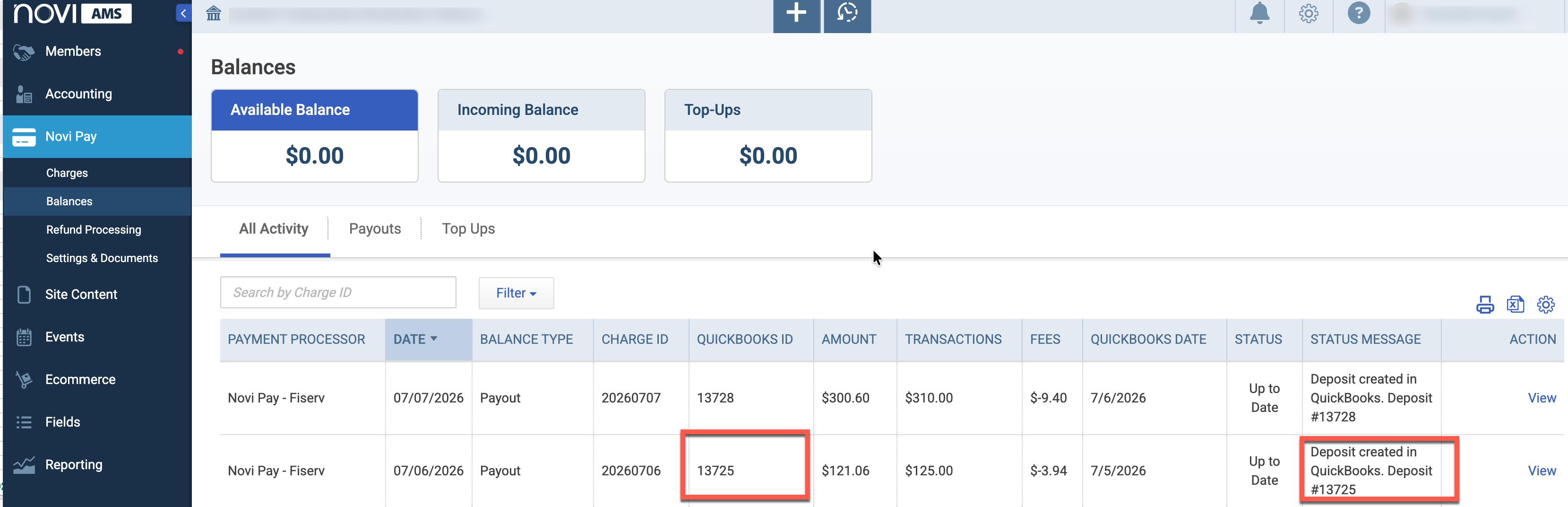View the 07/07/2026 payout details

(x=1541, y=398)
